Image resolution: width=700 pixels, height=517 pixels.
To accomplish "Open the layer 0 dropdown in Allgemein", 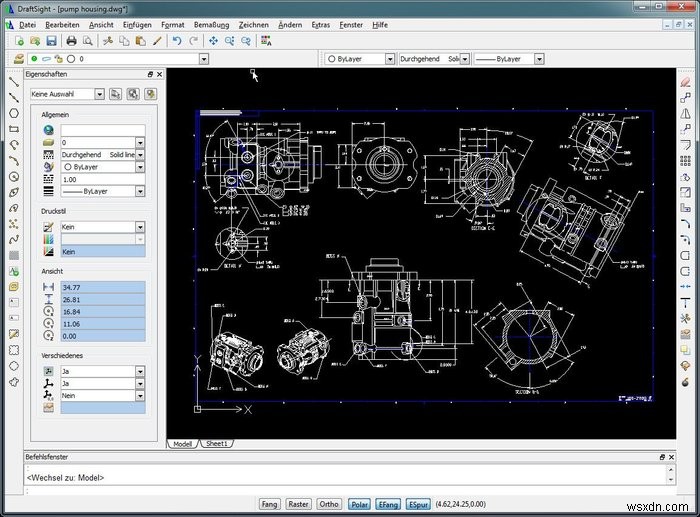I will pos(140,142).
